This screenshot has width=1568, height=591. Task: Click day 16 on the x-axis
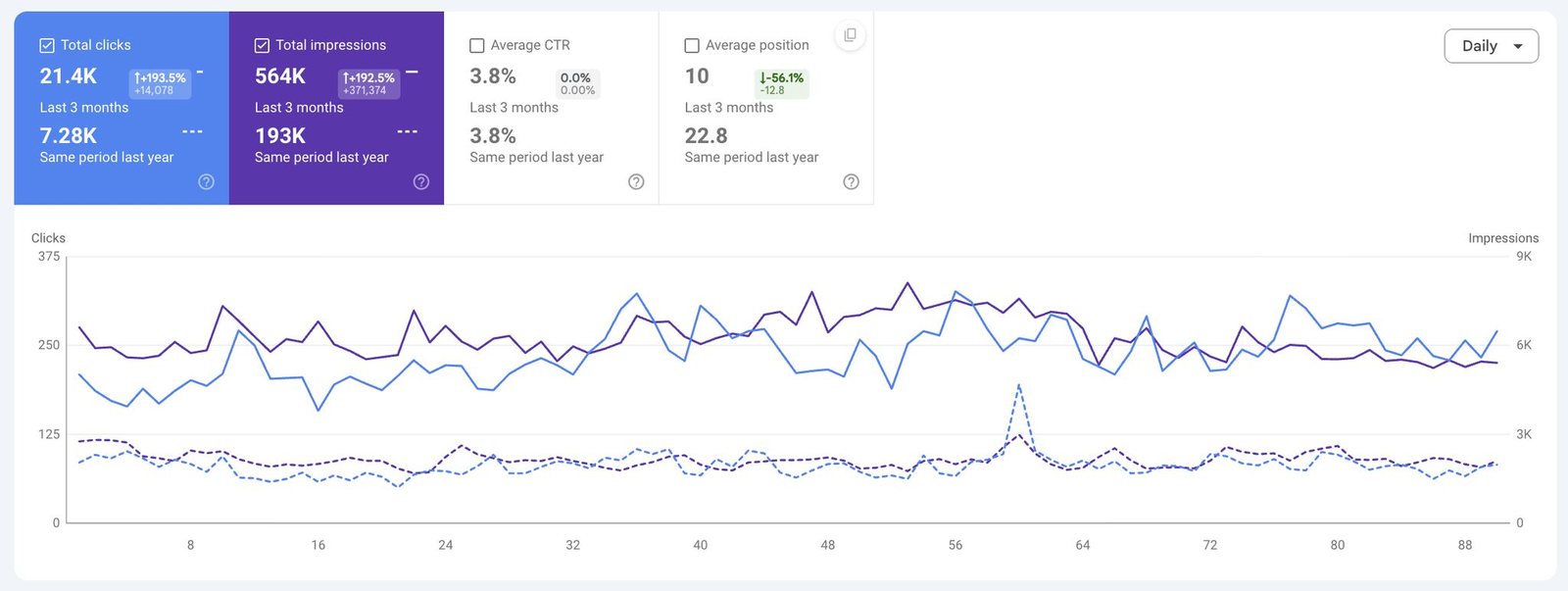pos(318,545)
